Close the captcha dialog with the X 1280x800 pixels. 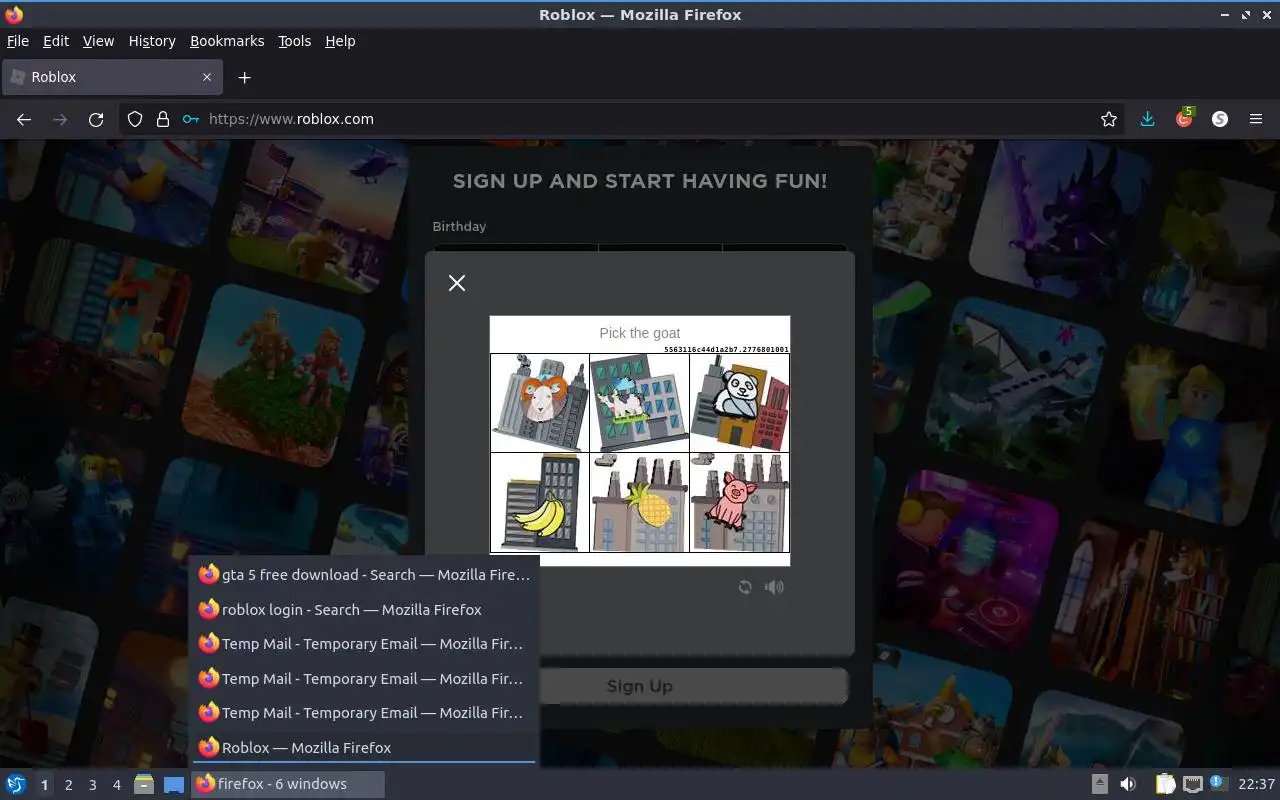tap(457, 283)
